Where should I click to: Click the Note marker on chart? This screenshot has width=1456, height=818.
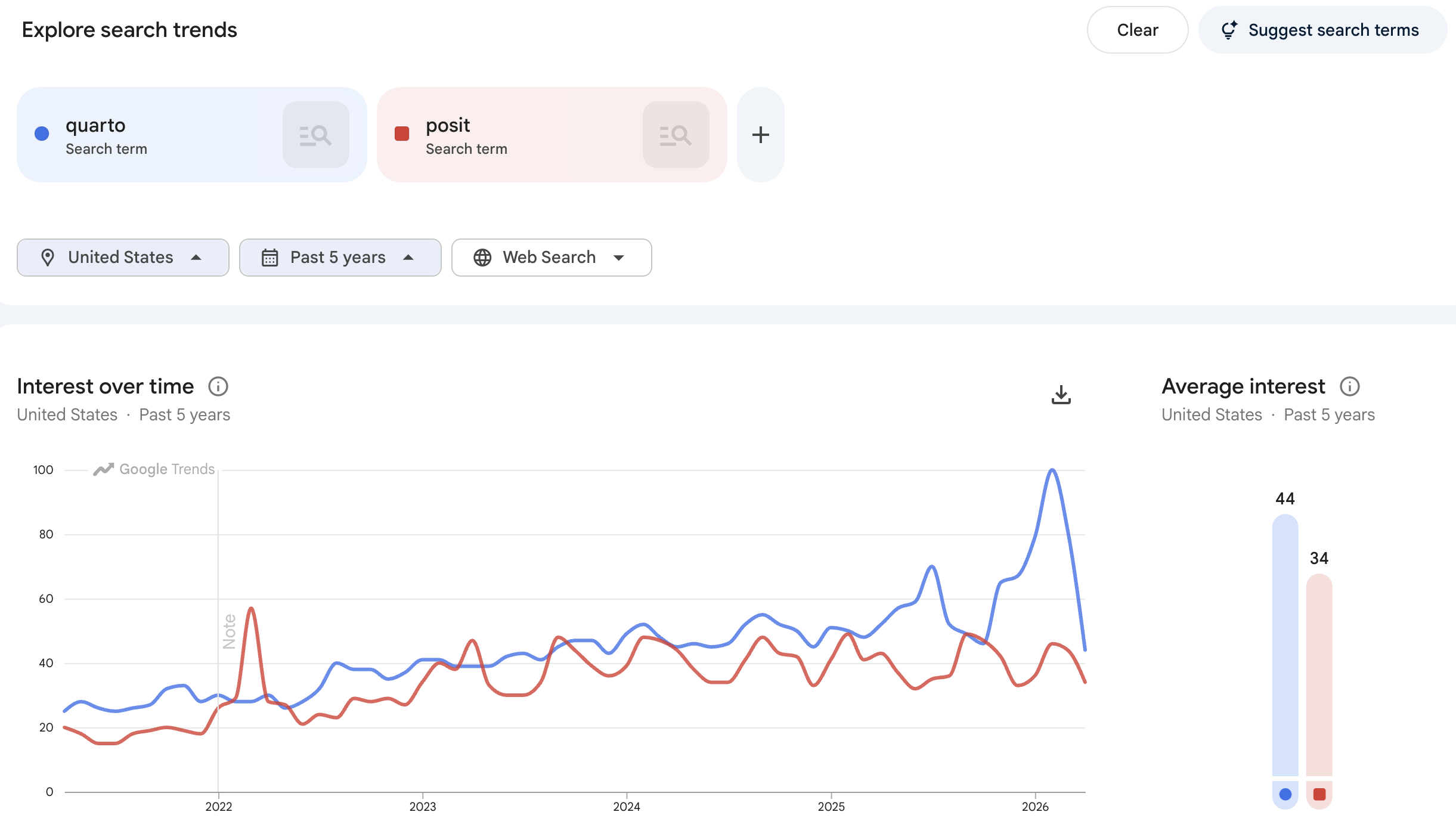(229, 631)
